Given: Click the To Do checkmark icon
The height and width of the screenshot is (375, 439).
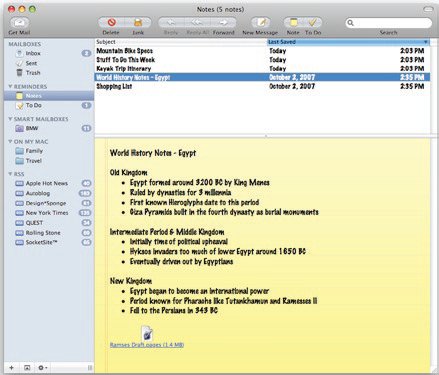Looking at the screenshot, I should click(313, 23).
